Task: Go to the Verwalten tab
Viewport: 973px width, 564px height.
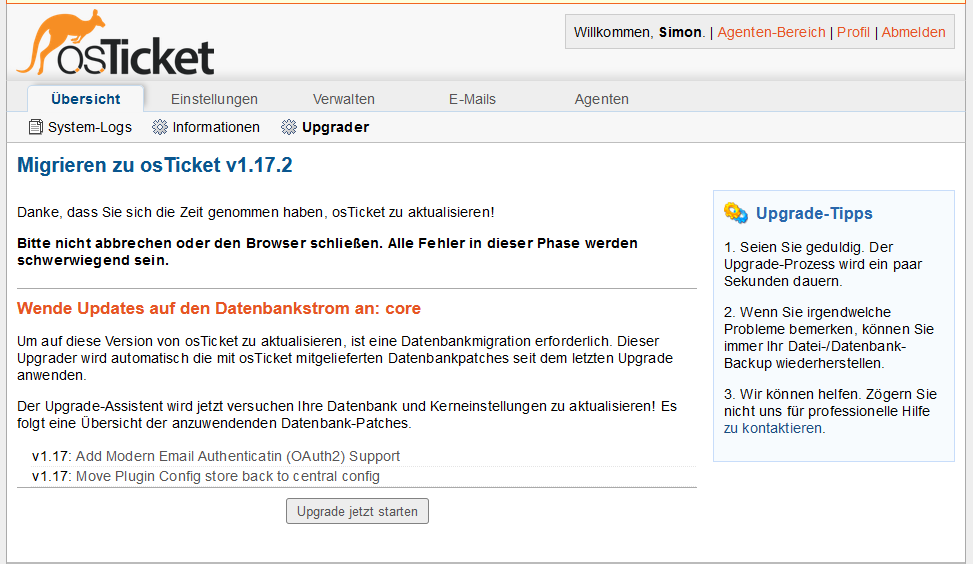Action: click(344, 99)
